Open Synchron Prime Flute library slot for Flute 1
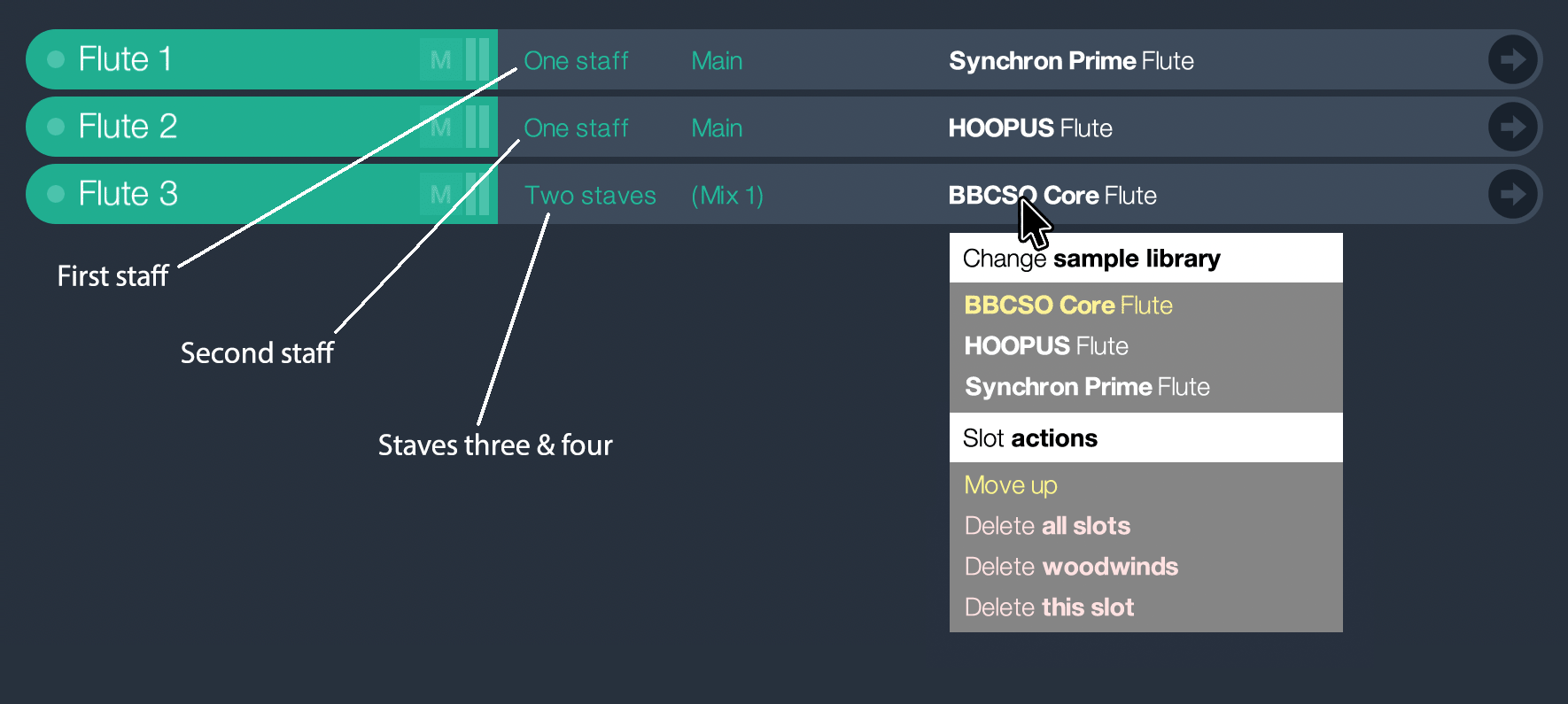The height and width of the screenshot is (704, 1568). [x=1071, y=60]
